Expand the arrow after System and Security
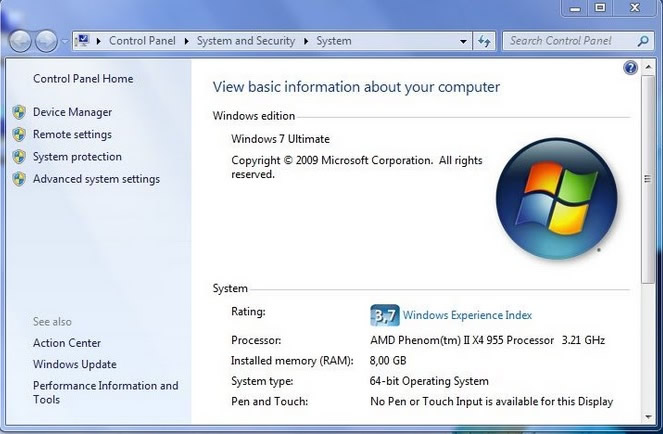 point(306,41)
